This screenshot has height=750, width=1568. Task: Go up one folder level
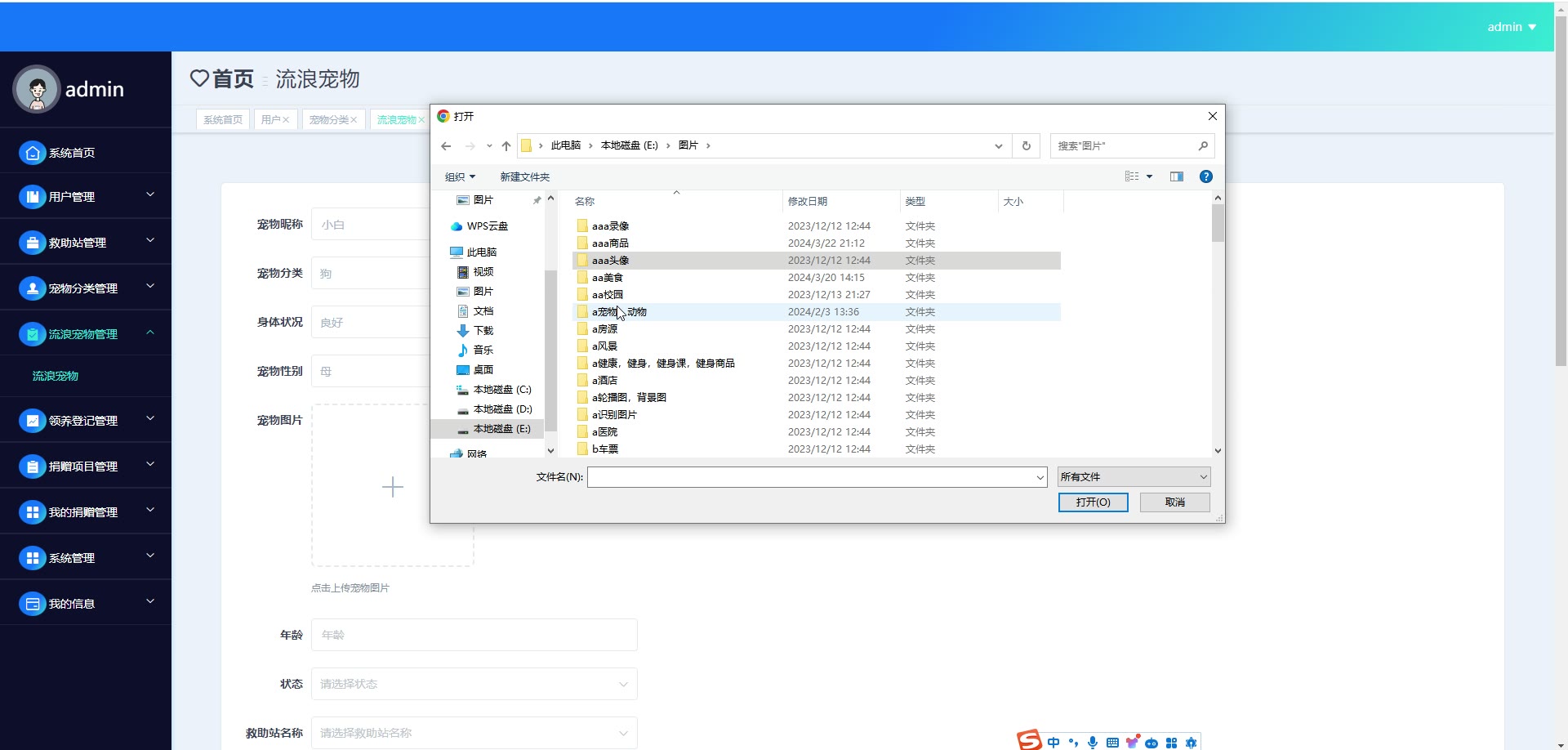[506, 146]
